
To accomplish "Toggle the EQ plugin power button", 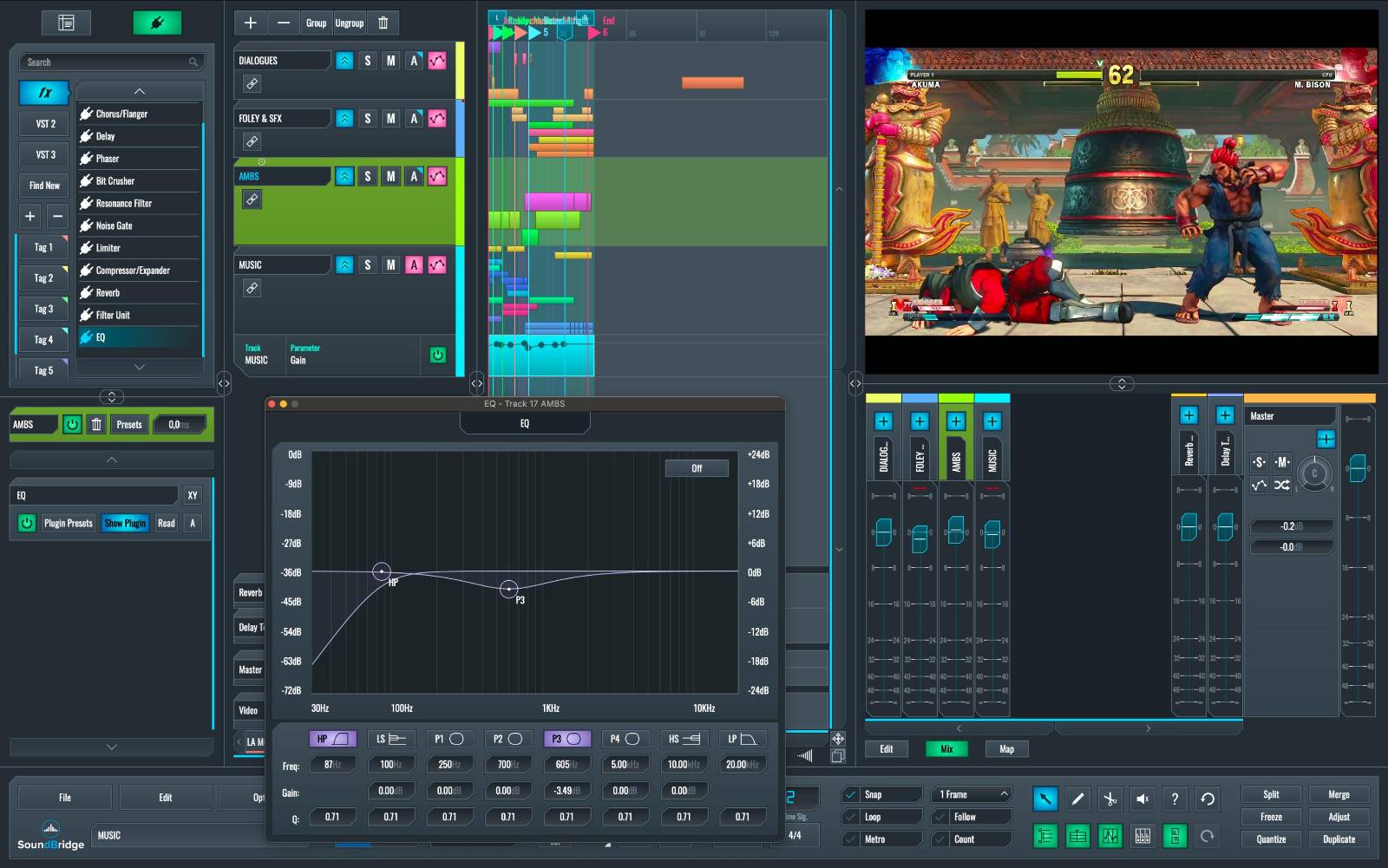I will click(x=27, y=523).
